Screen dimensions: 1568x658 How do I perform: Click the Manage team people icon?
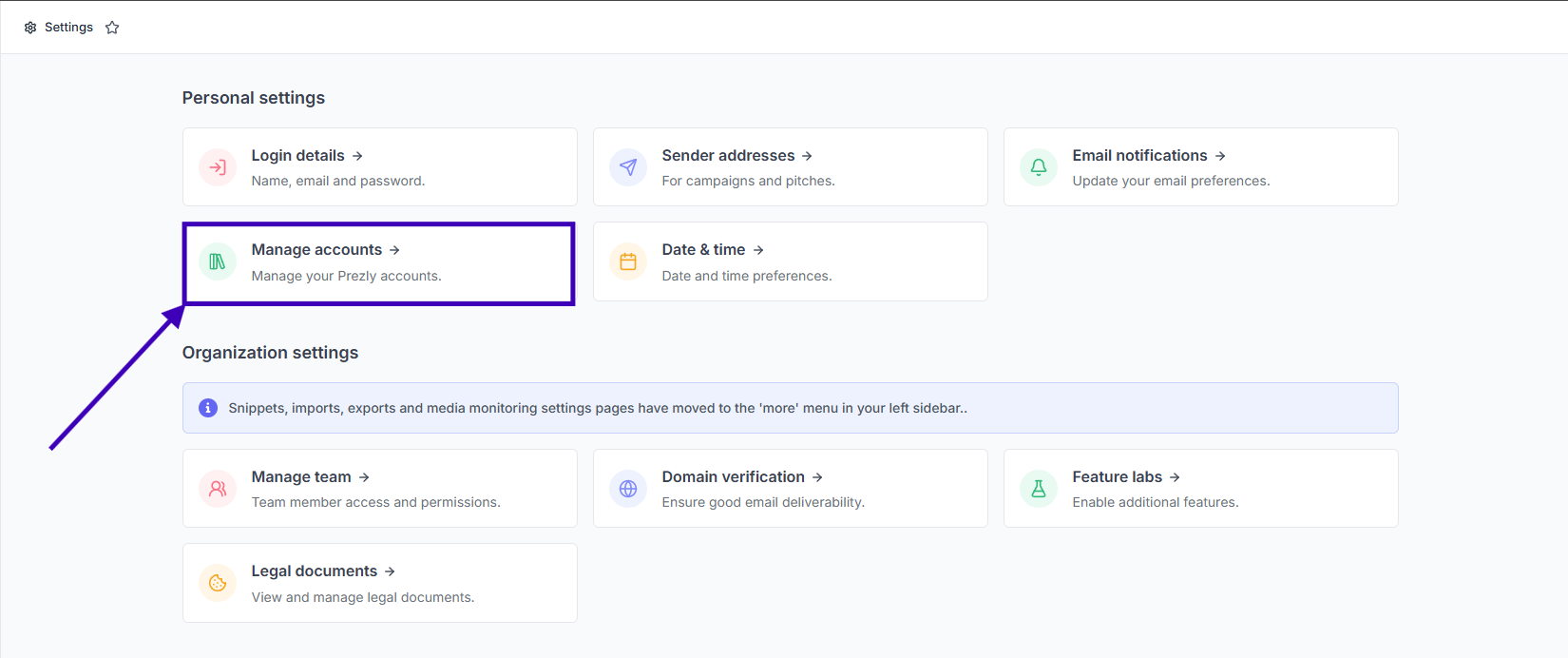(x=218, y=489)
